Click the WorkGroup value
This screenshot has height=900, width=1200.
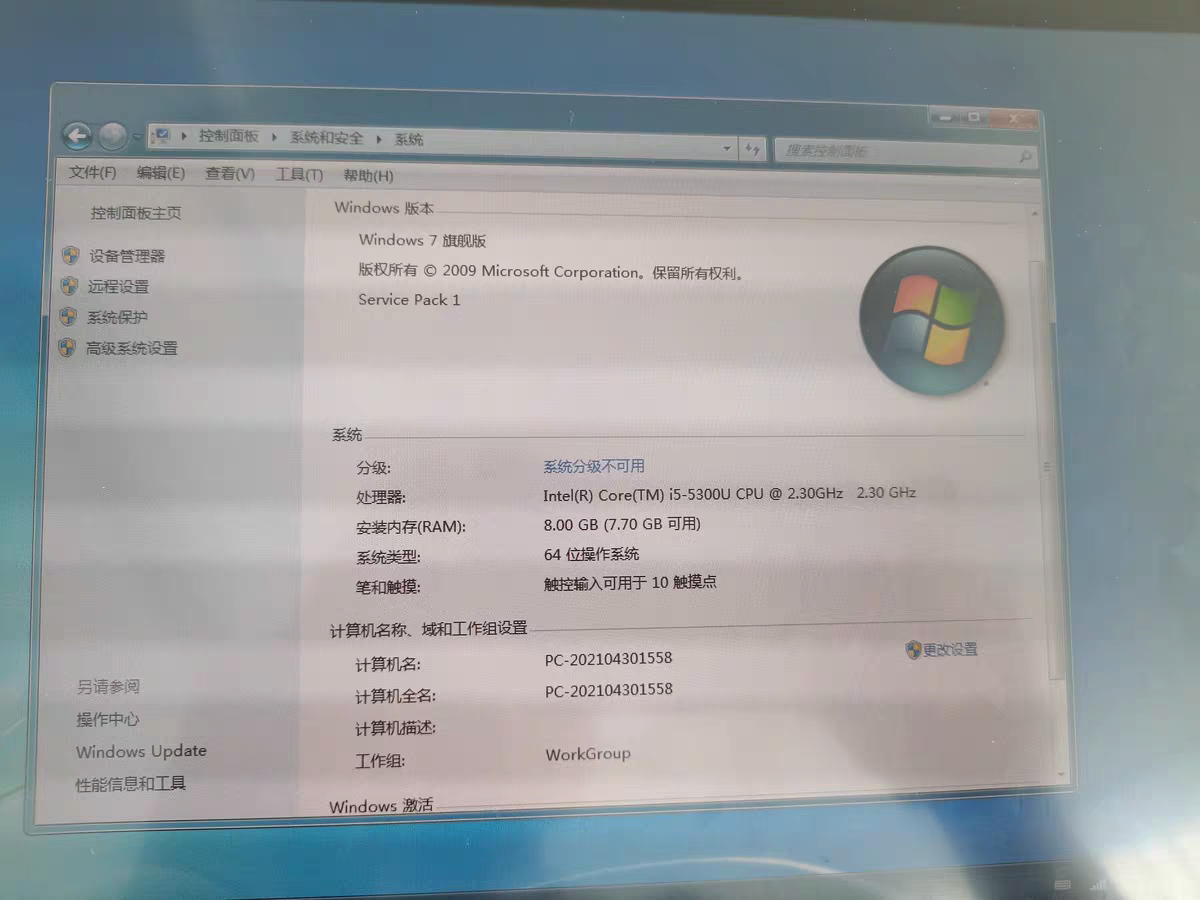[x=588, y=754]
